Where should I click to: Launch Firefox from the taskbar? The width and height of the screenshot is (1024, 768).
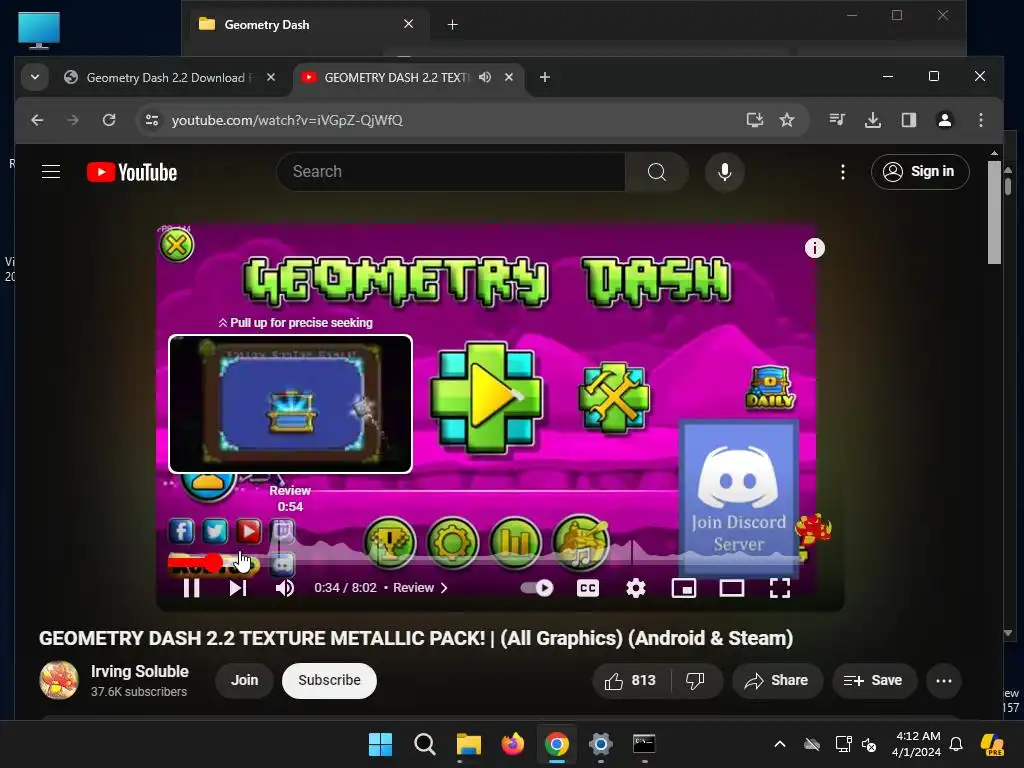coord(513,744)
